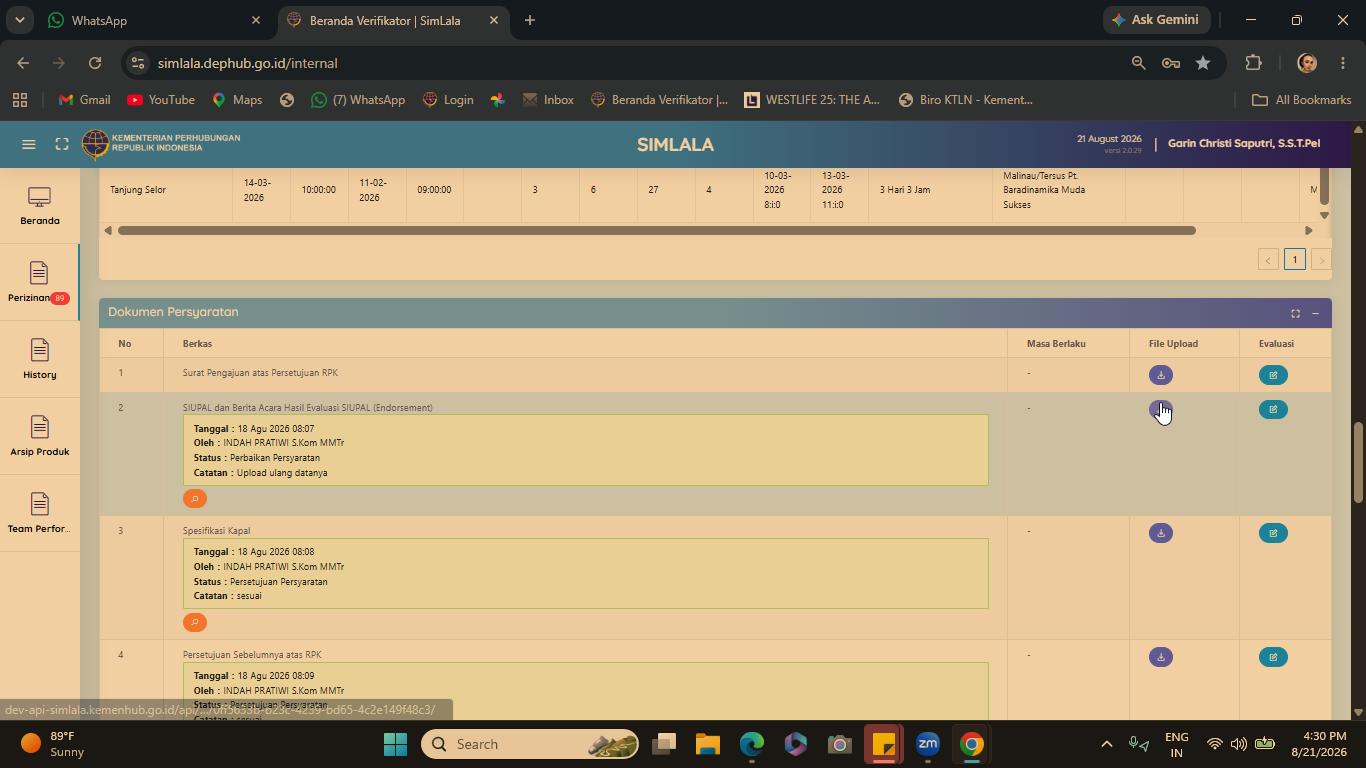1366x768 pixels.
Task: Select page 1 in table pagination
Action: point(1294,259)
